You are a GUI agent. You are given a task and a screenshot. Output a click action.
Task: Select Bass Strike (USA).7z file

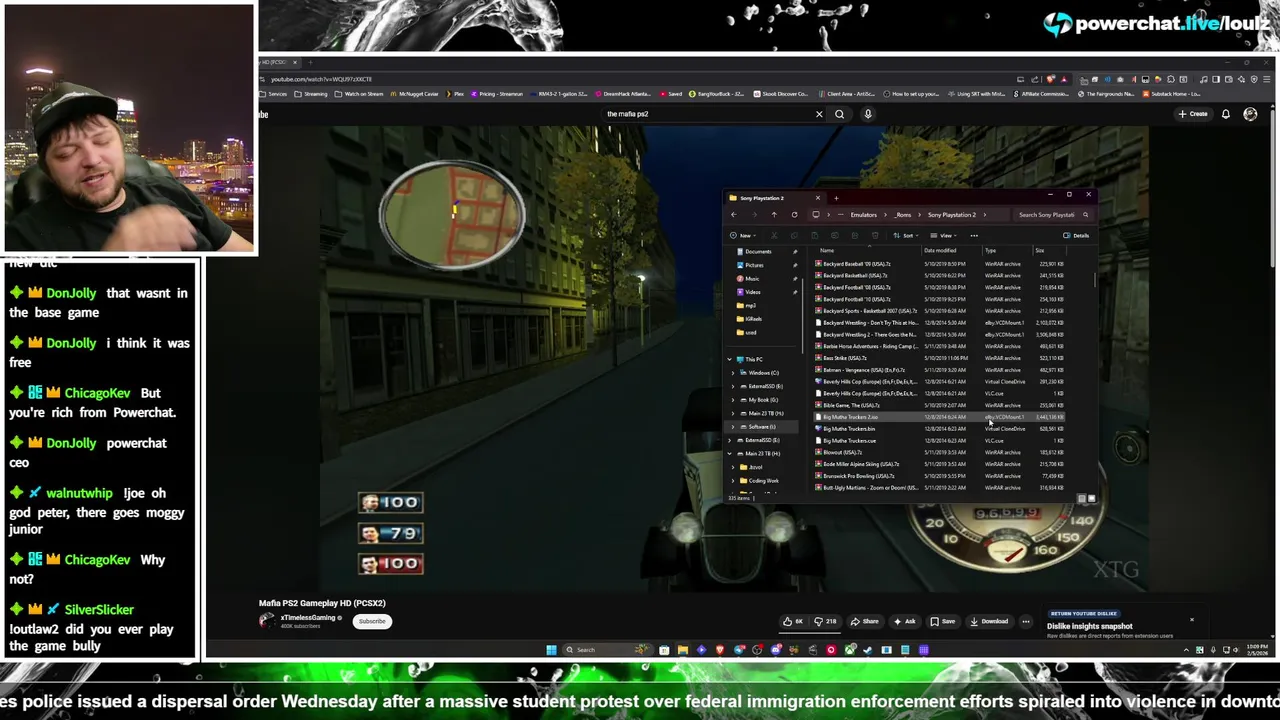[844, 358]
